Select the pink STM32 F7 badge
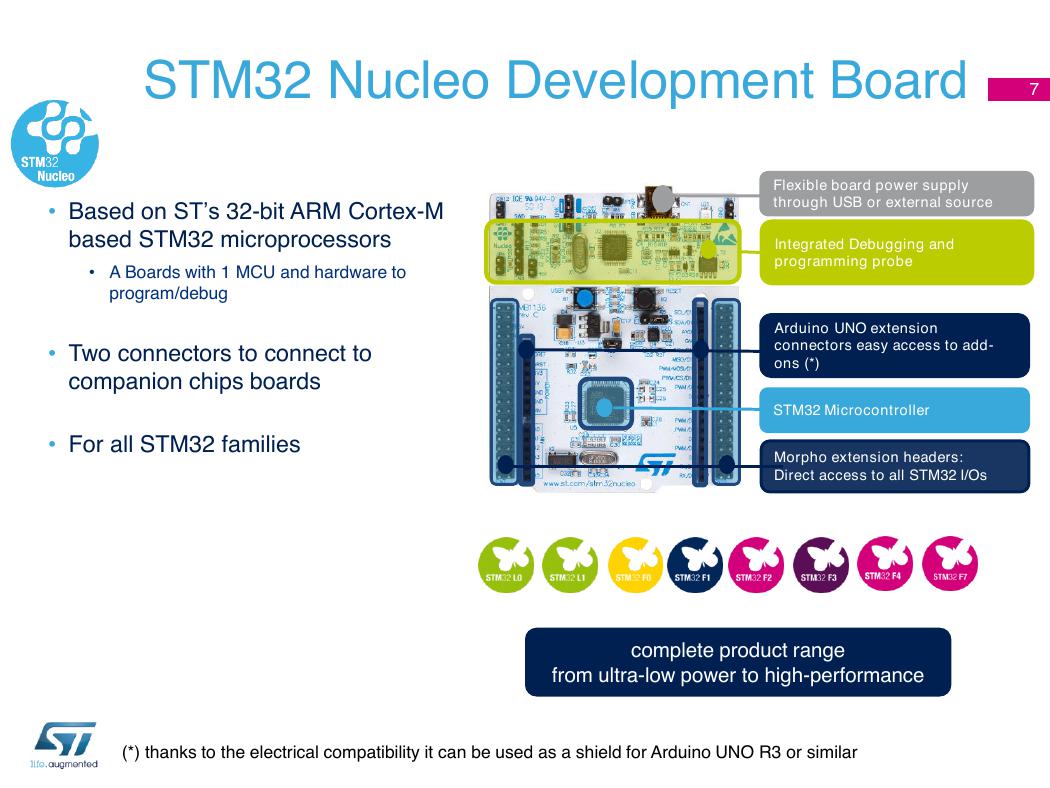The image size is (1050, 788). tap(950, 563)
